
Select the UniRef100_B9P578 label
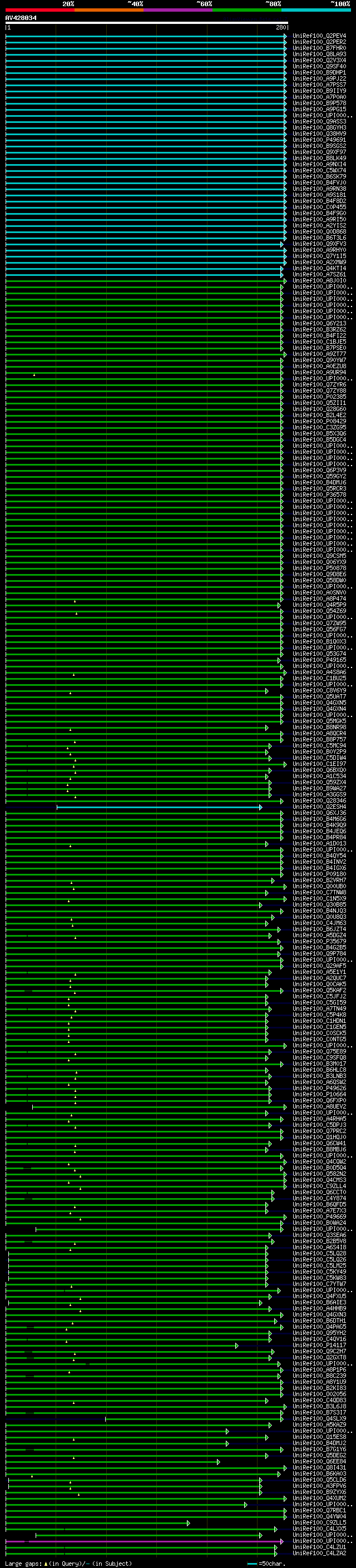click(319, 103)
